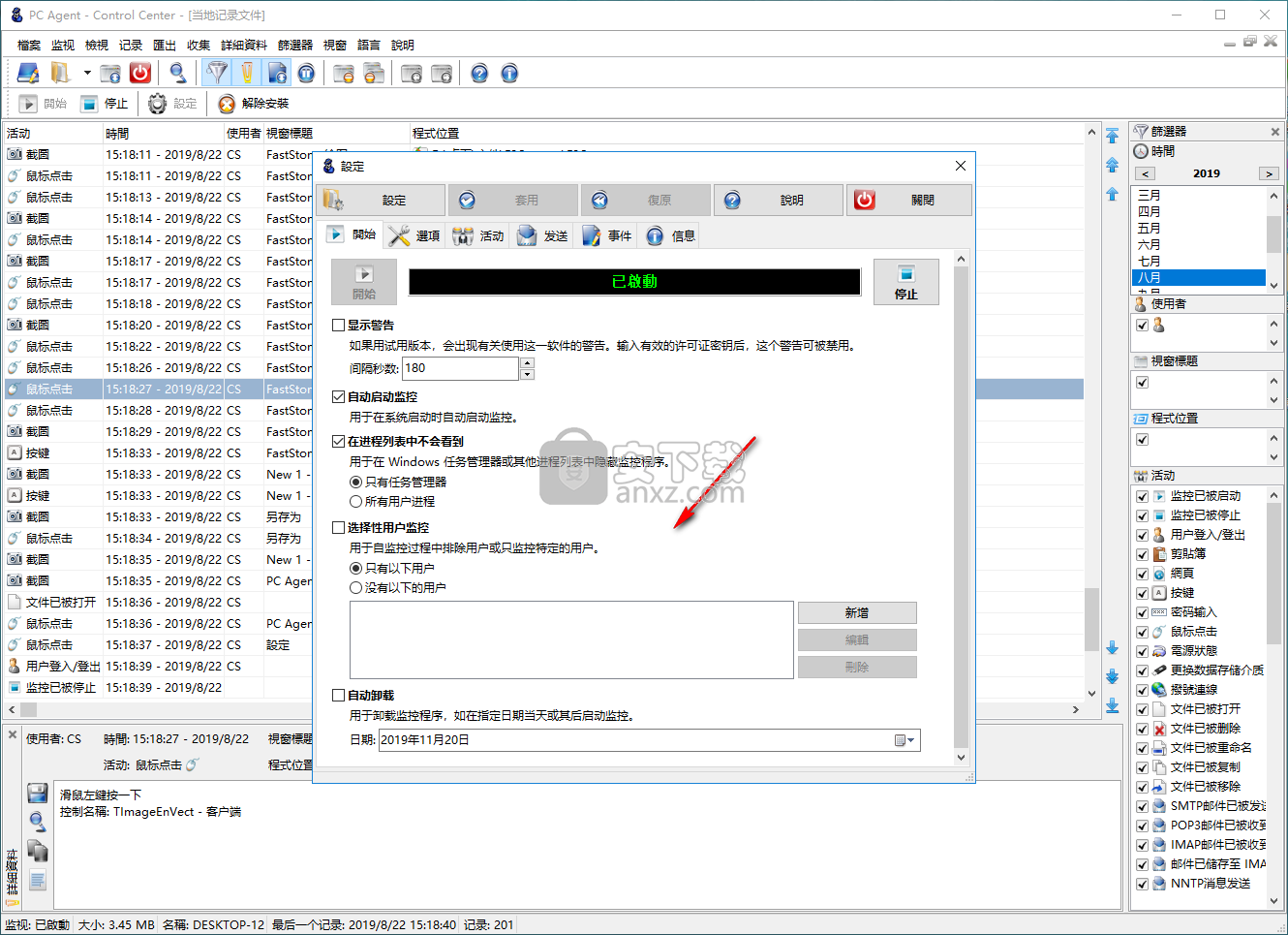Viewport: 1288px width, 935px height.
Task: Switch to 選項 tab in settings
Action: click(x=414, y=235)
